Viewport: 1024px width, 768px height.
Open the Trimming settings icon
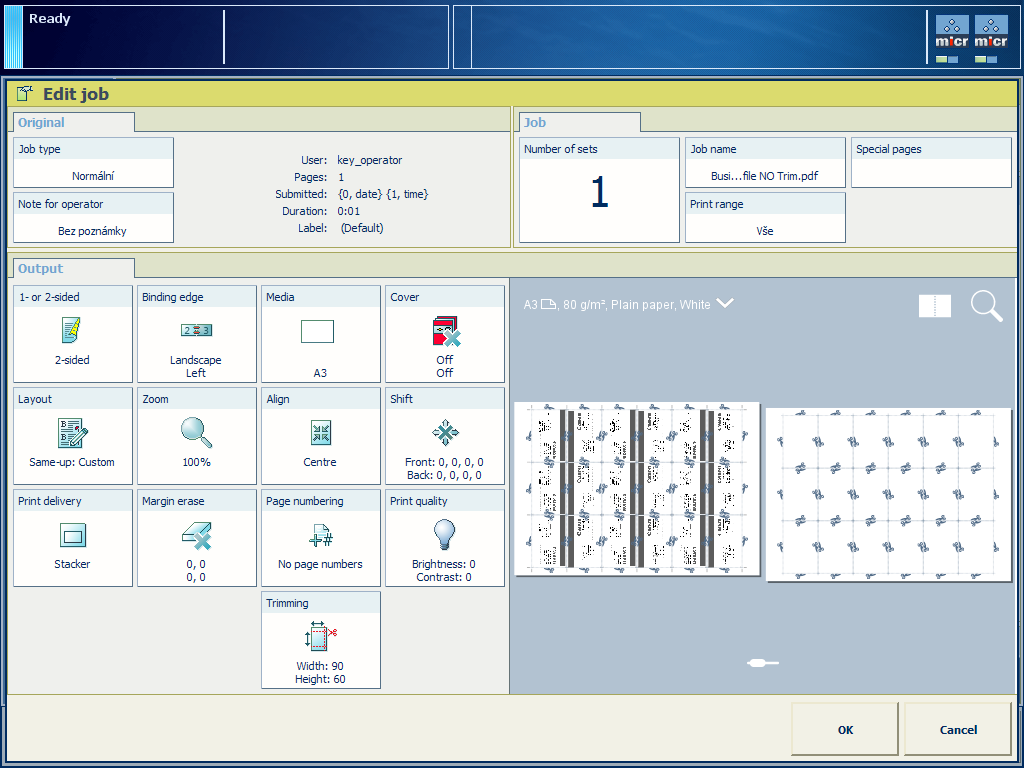[x=320, y=637]
